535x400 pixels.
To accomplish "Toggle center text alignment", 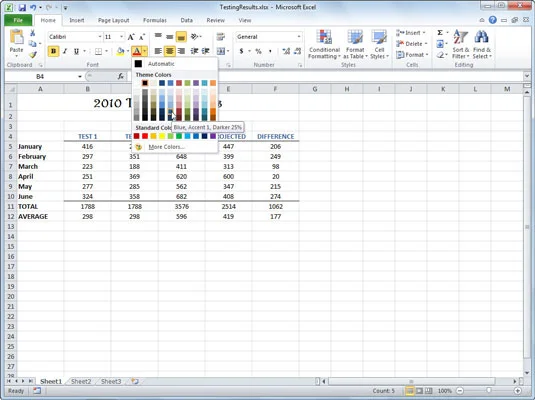I will 169,51.
